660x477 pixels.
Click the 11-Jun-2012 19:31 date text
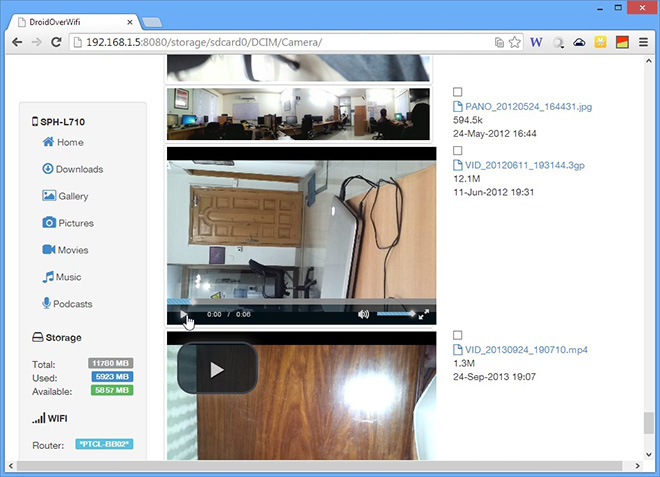pos(493,192)
